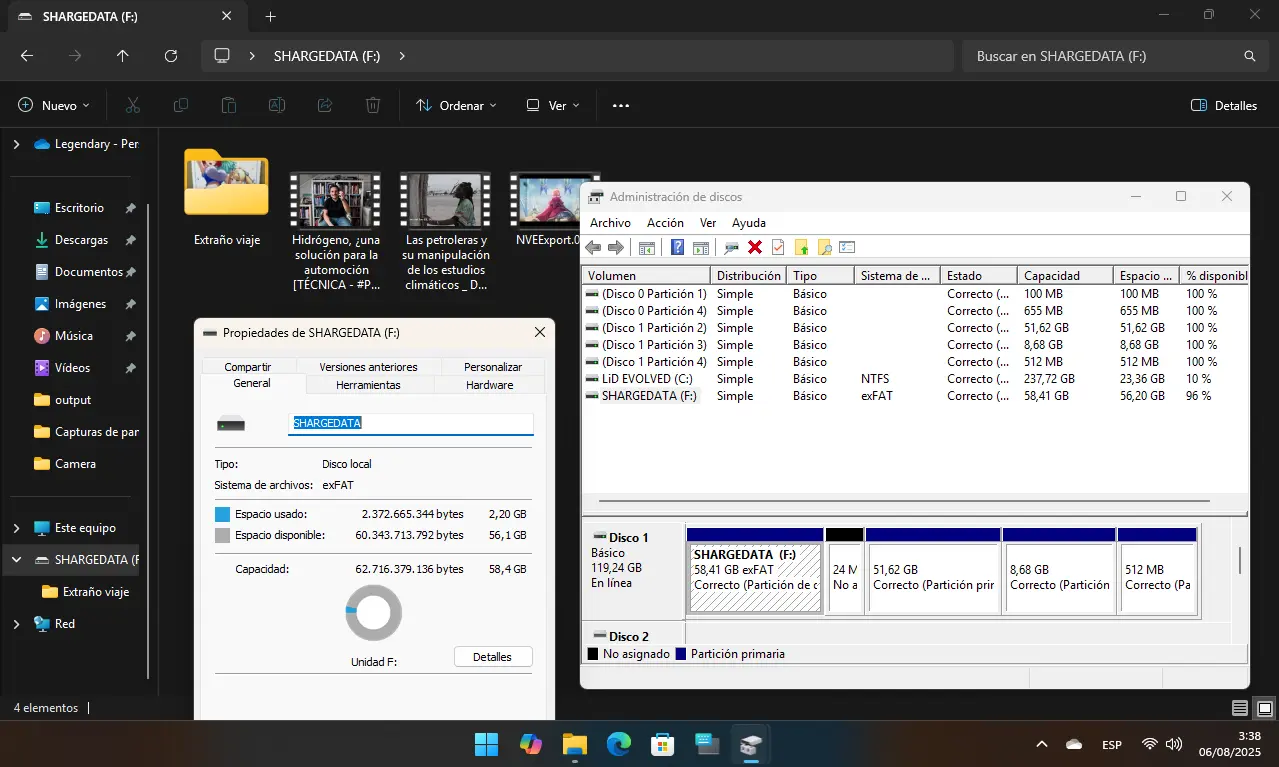This screenshot has width=1279, height=767.
Task: Sort by the Capacidad column header
Action: 1064,275
